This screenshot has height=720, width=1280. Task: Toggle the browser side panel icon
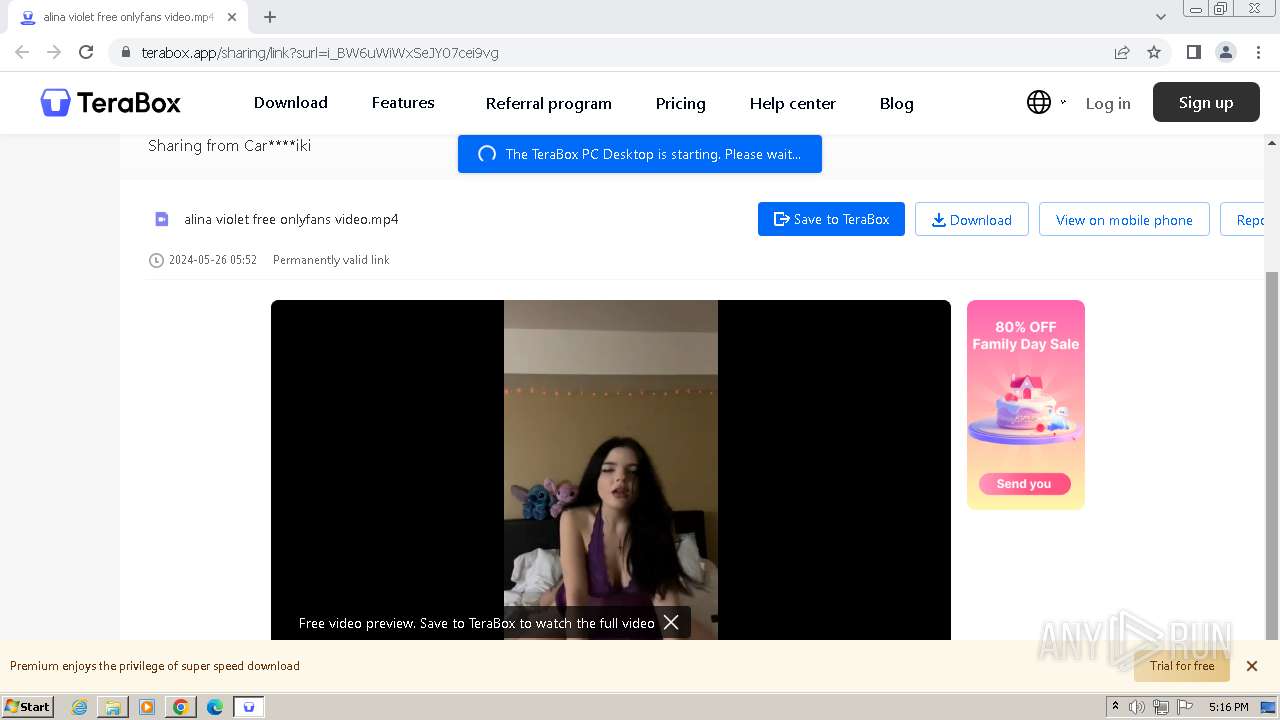coord(1193,52)
